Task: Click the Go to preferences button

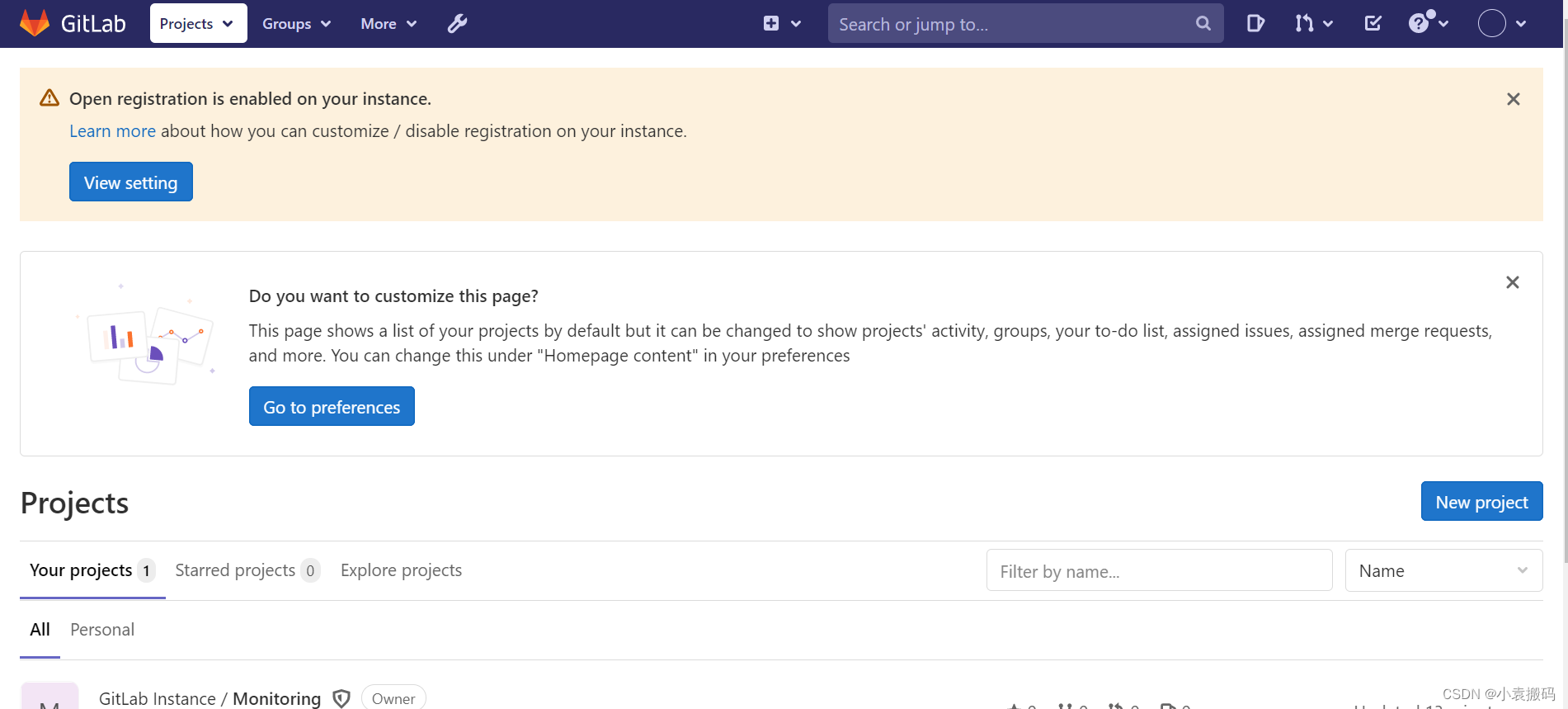Action: [x=332, y=406]
